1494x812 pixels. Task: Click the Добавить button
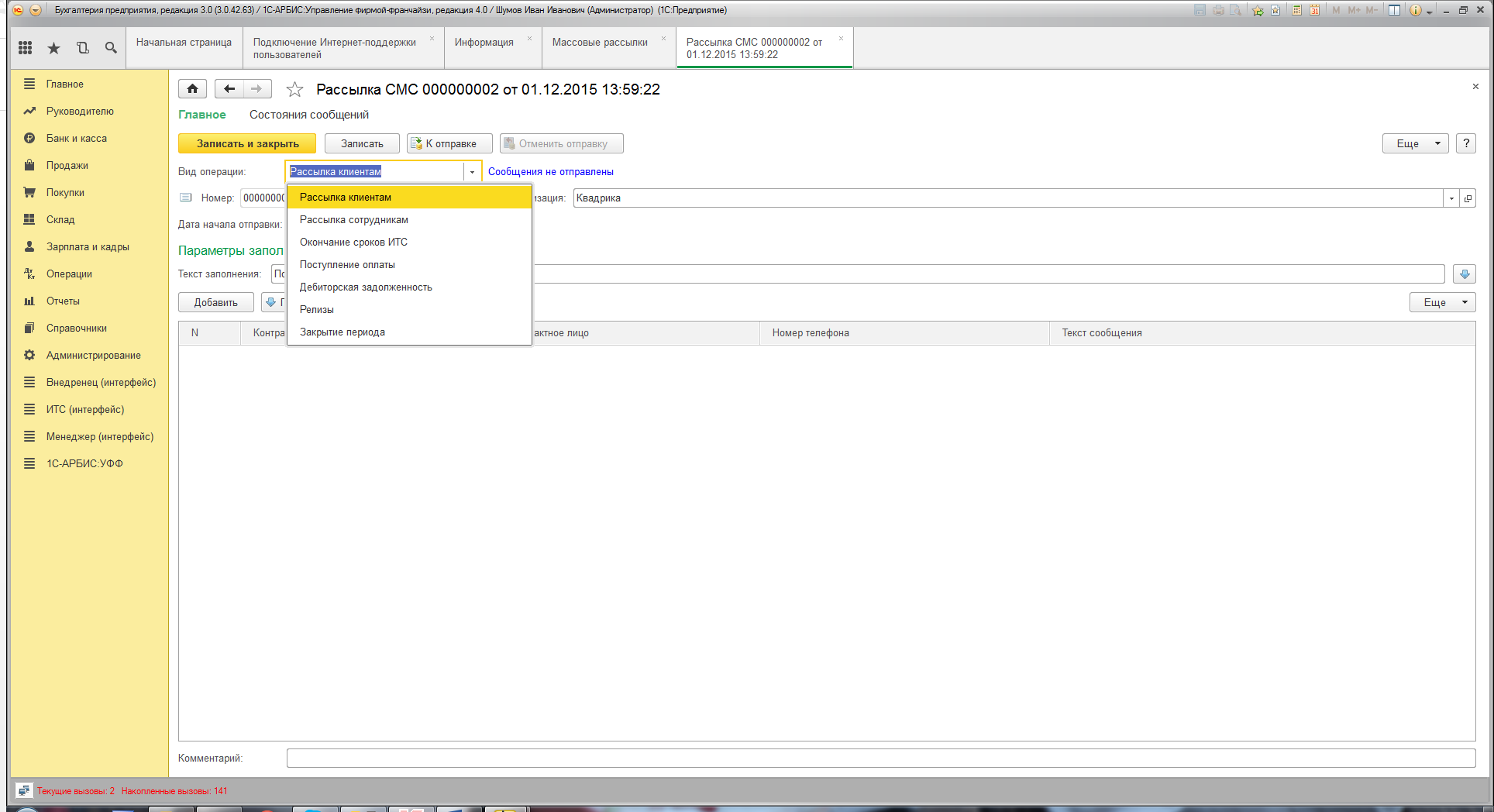tap(216, 302)
